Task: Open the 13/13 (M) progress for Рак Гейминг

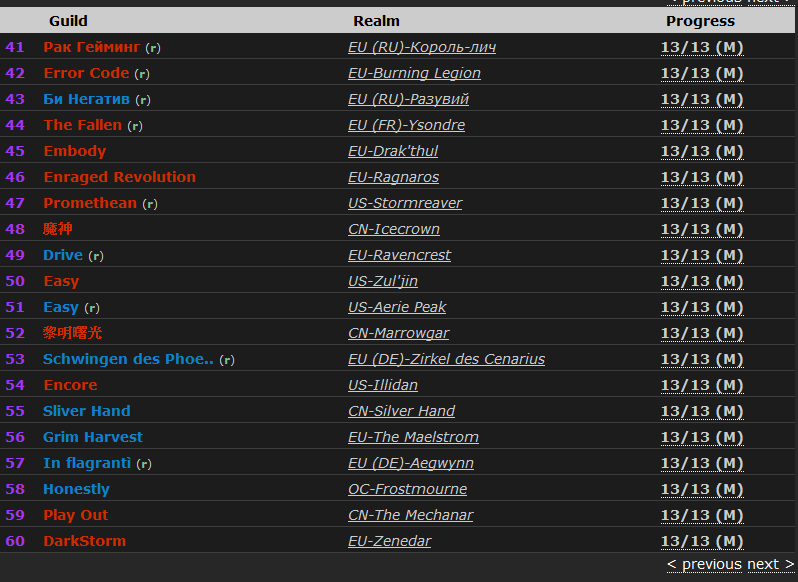Action: pyautogui.click(x=702, y=47)
